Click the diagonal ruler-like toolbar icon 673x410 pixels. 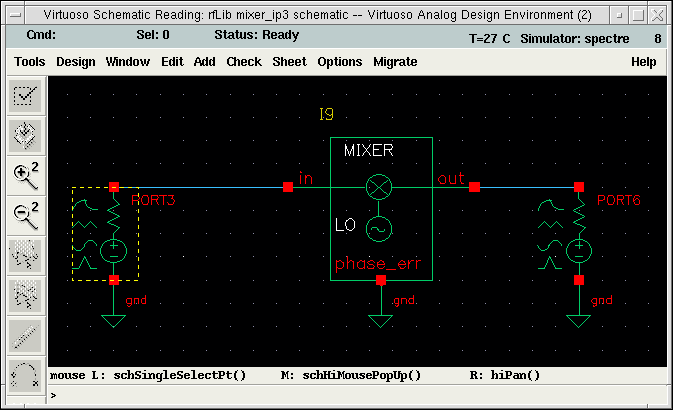click(x=25, y=336)
